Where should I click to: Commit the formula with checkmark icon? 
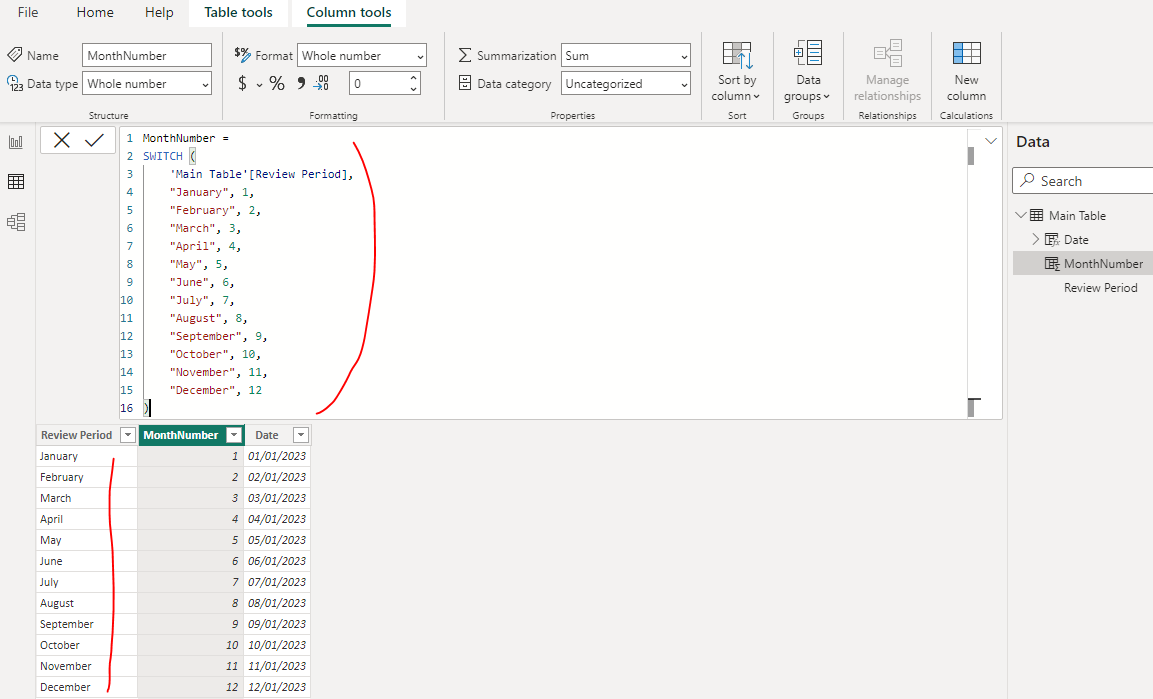(94, 140)
